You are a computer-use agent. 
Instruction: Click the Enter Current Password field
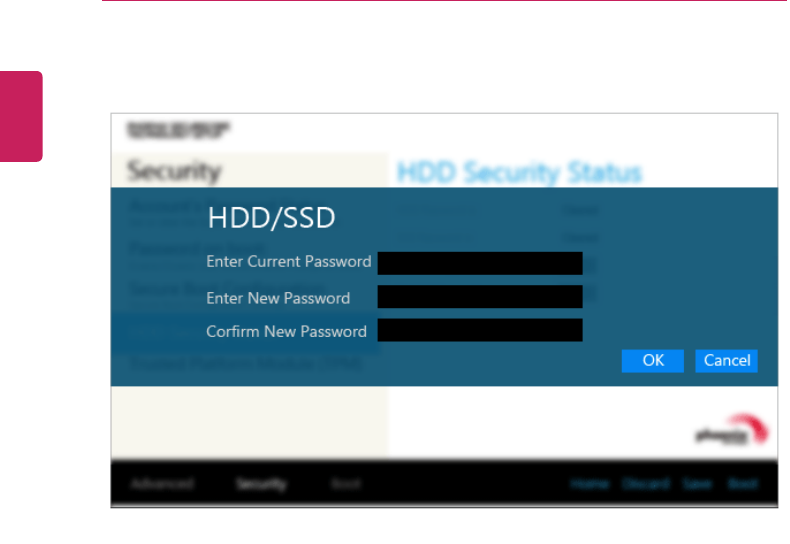tap(480, 263)
